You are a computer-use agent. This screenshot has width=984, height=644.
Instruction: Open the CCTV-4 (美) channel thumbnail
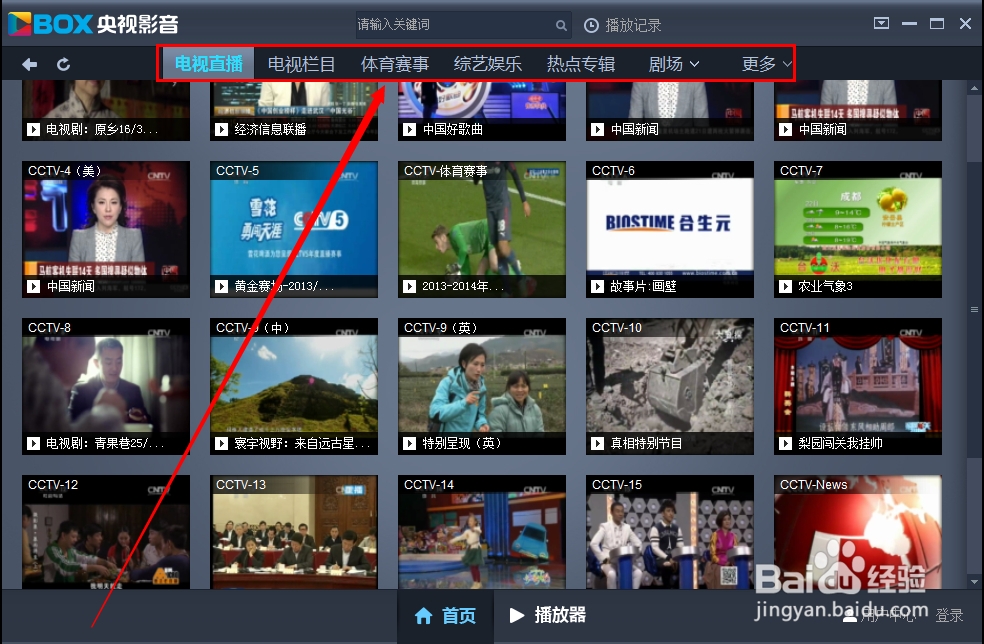(x=105, y=229)
